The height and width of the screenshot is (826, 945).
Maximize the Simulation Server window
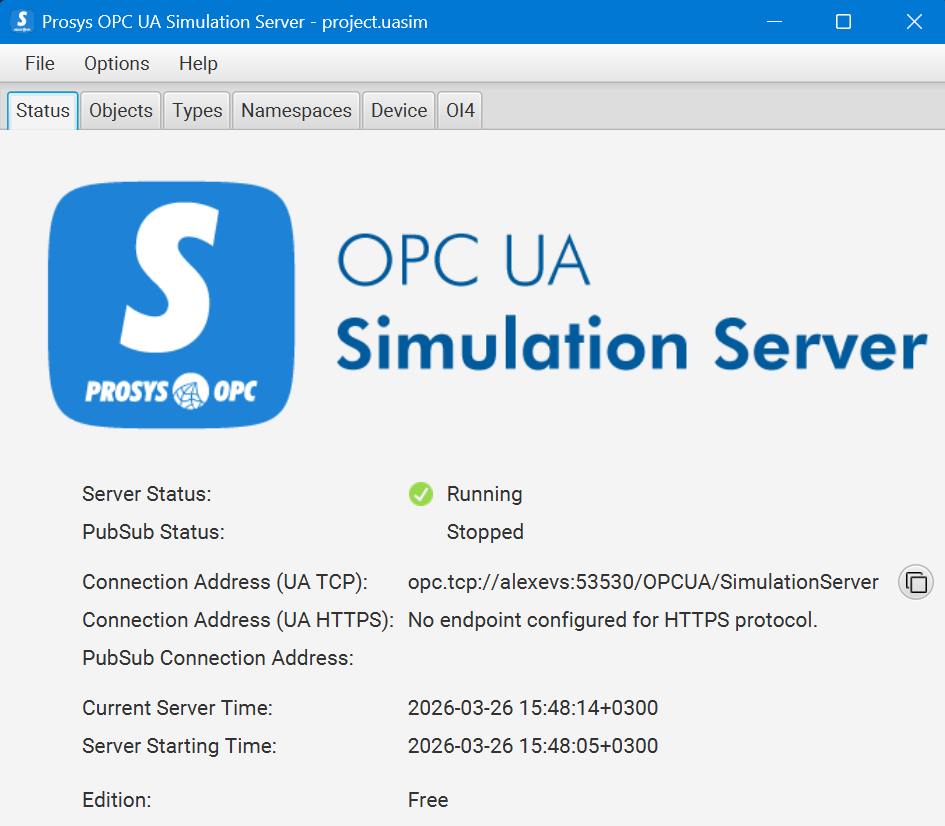click(x=843, y=22)
